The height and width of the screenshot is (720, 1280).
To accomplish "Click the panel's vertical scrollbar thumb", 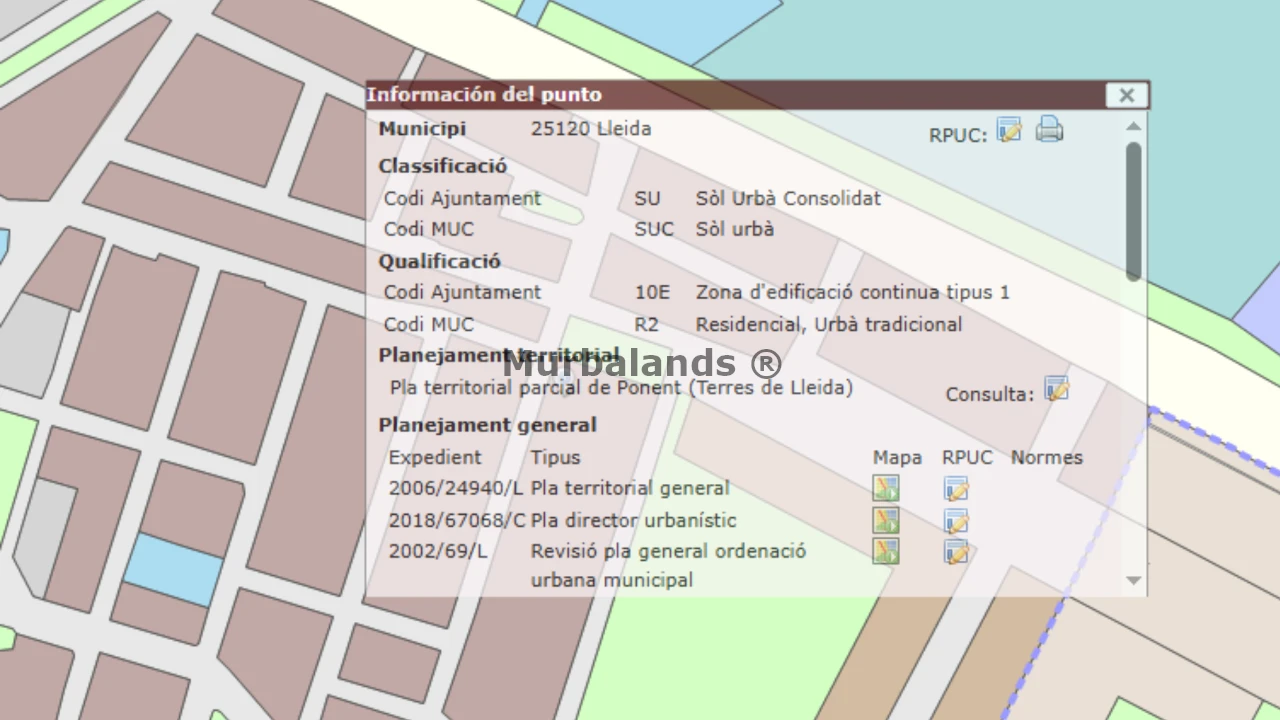I will [x=1133, y=211].
